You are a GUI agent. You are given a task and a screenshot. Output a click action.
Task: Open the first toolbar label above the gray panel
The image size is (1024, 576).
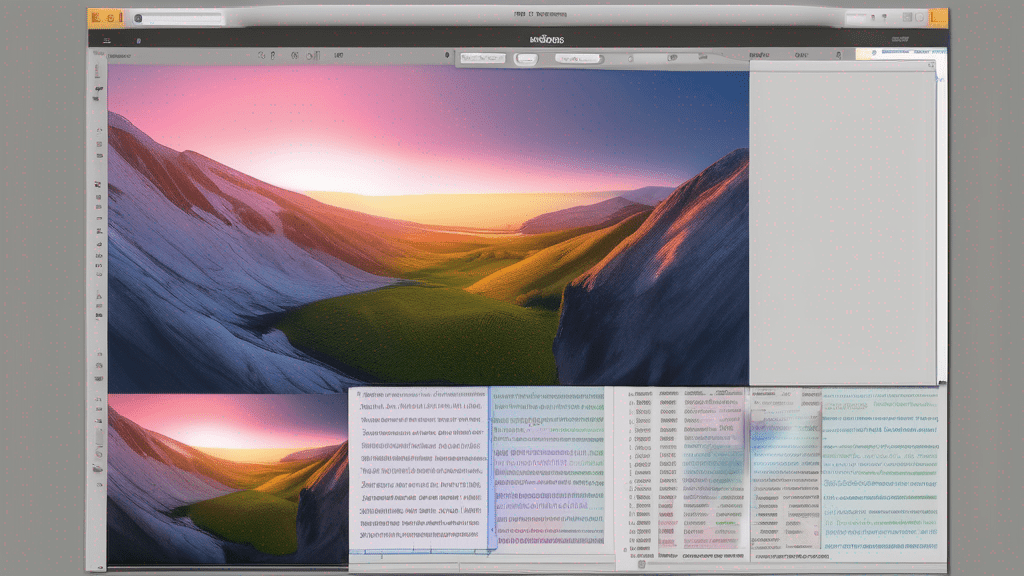[762, 56]
